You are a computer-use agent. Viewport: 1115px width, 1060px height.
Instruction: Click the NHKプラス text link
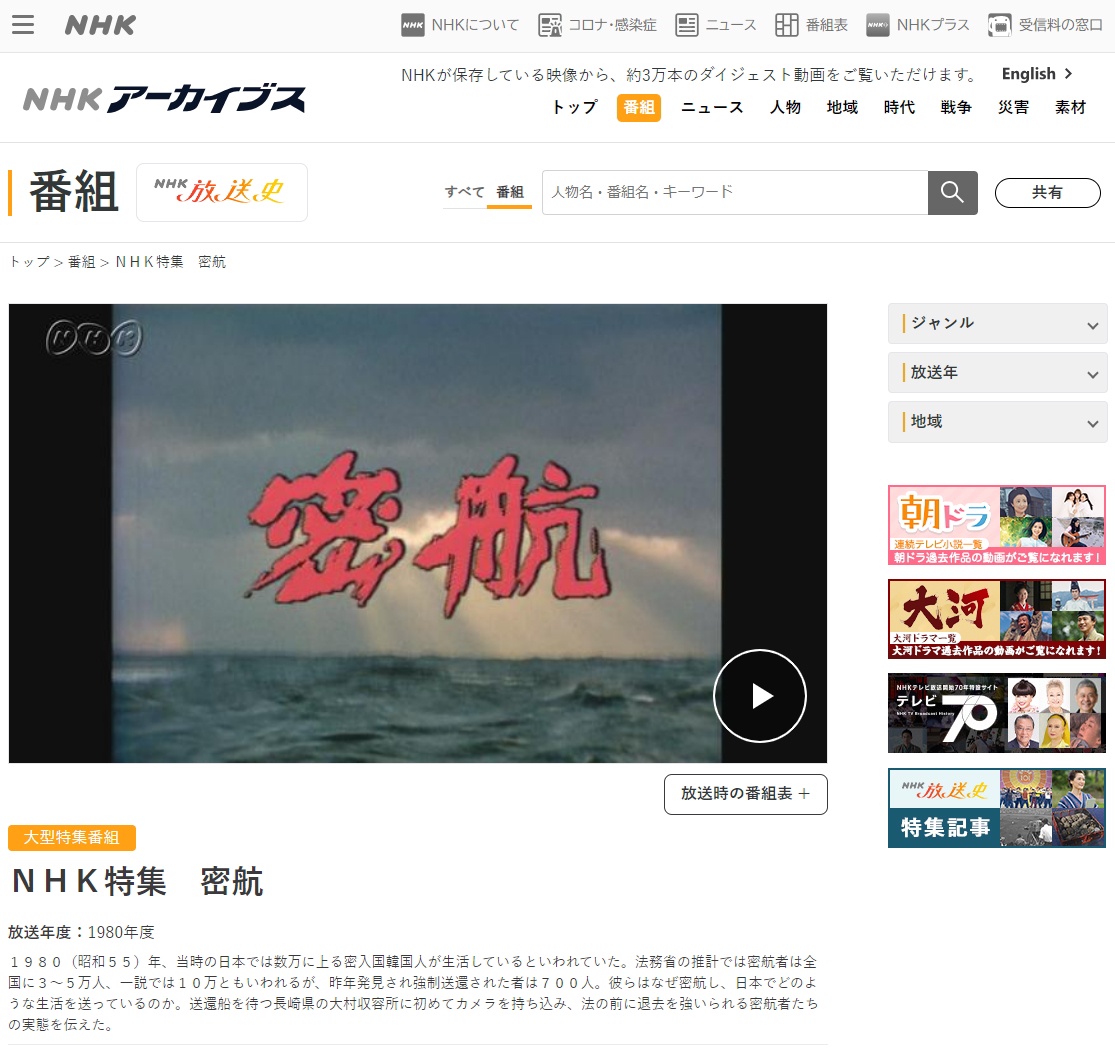[933, 25]
